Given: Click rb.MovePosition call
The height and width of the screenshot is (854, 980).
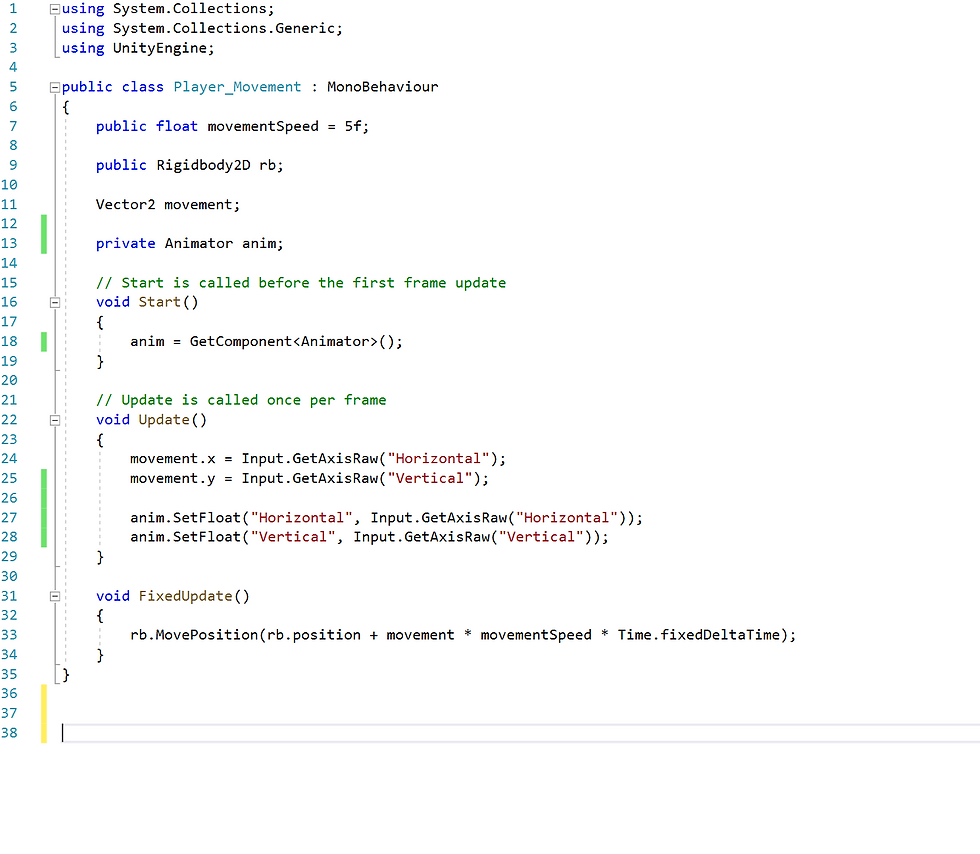Looking at the screenshot, I should 194,635.
